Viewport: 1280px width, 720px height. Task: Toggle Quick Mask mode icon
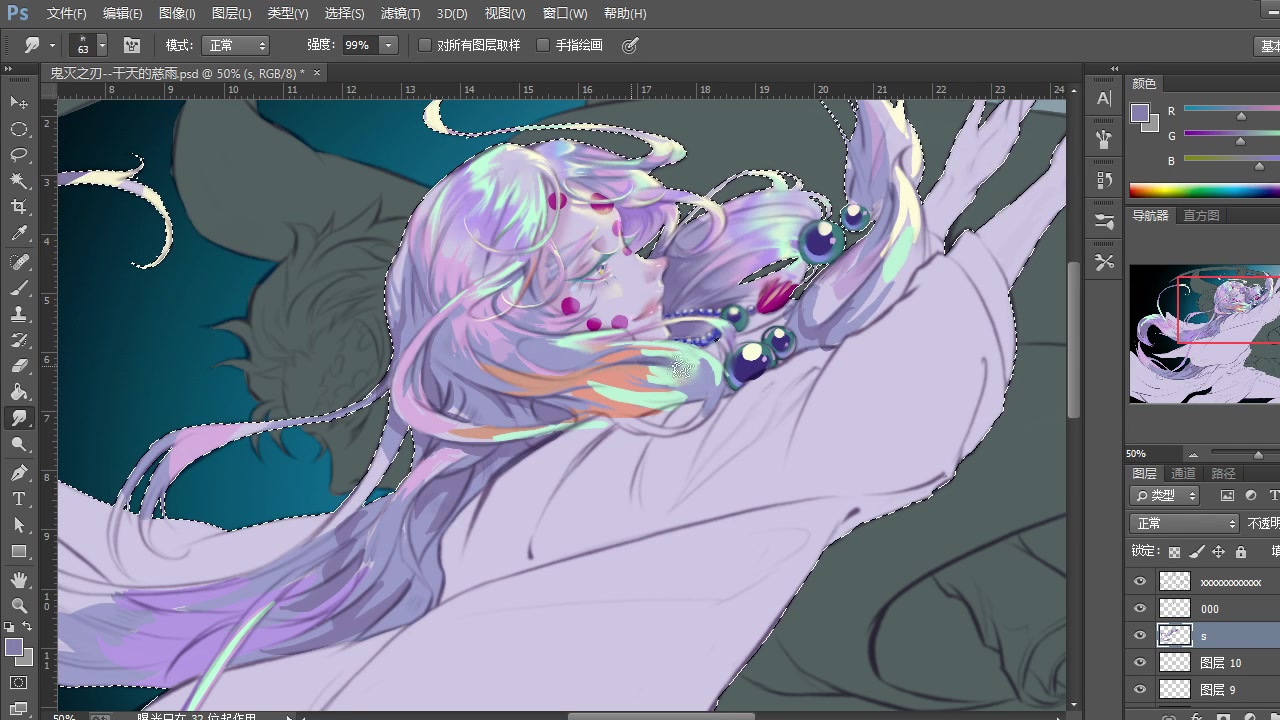point(19,684)
